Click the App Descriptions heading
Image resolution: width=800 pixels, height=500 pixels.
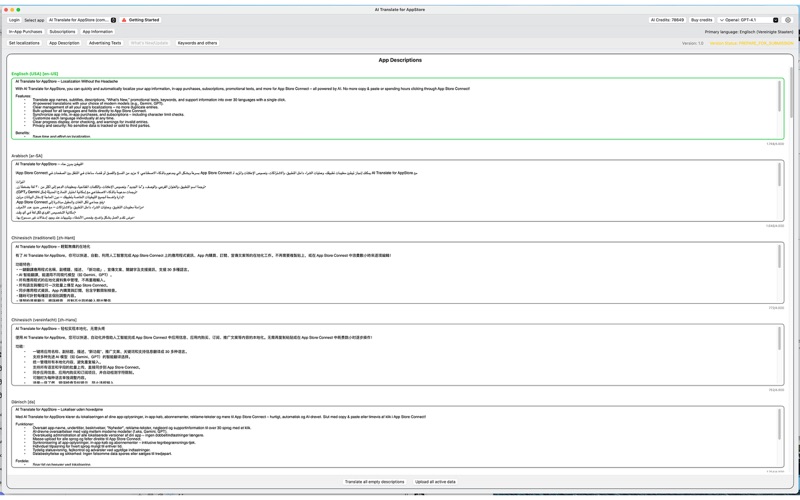400,60
